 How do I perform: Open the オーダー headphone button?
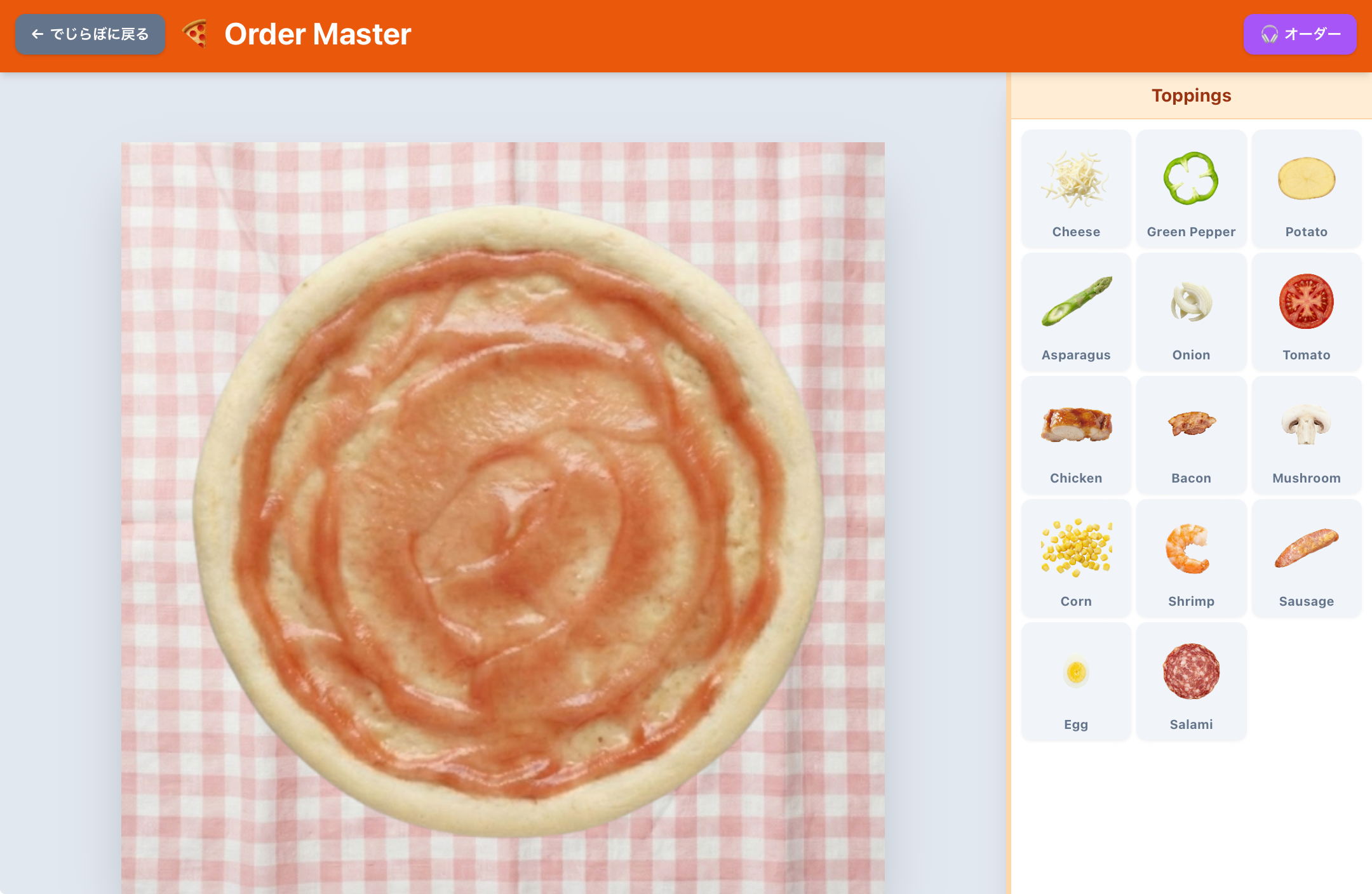tap(1300, 34)
